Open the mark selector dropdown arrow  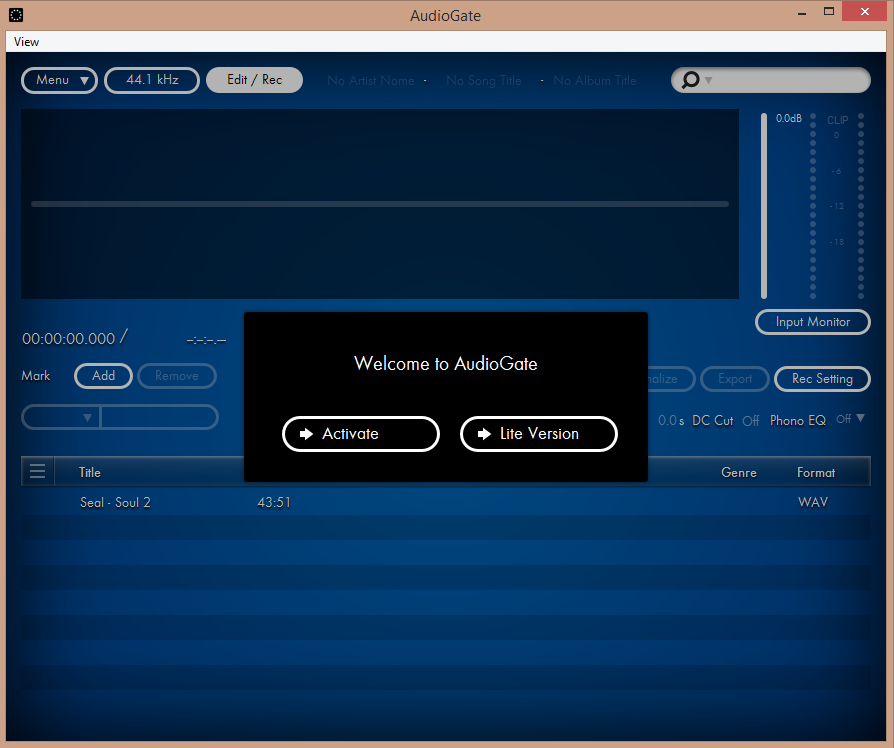pyautogui.click(x=87, y=417)
